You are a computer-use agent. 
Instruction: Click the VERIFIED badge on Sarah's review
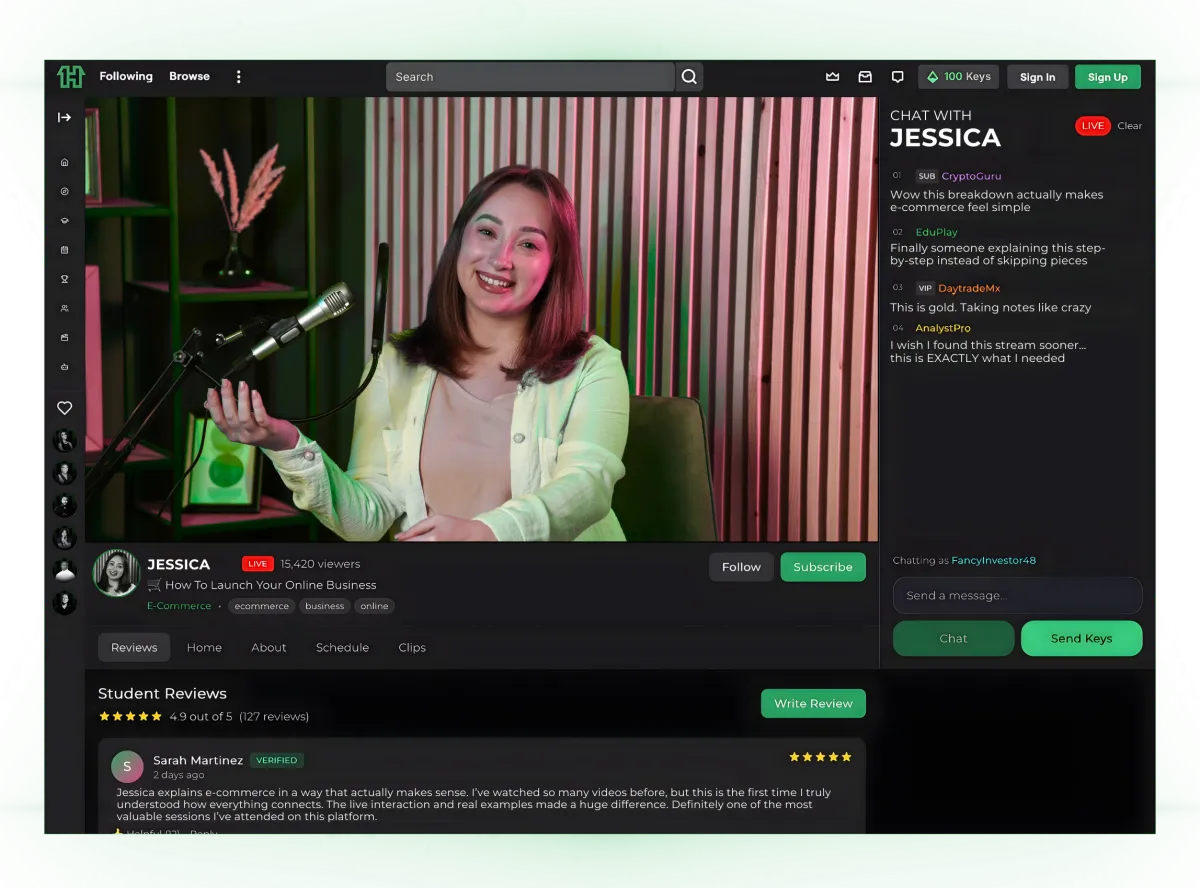(x=277, y=760)
